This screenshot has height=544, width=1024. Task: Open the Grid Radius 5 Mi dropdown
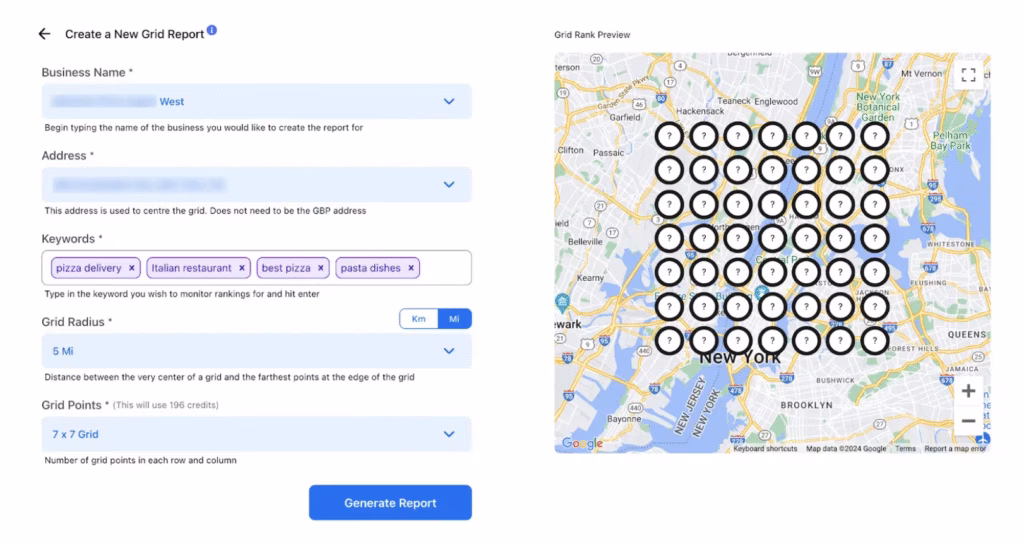click(x=449, y=351)
